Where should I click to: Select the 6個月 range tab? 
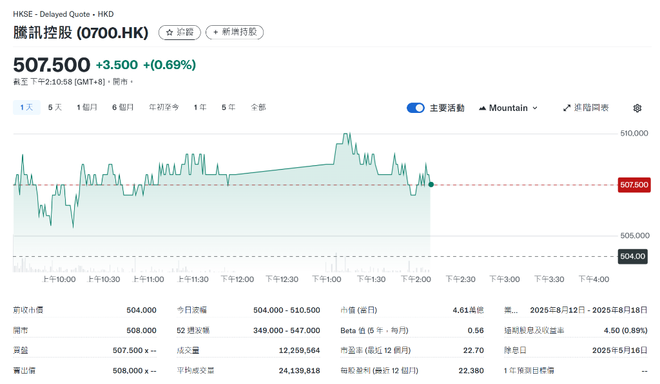(123, 107)
